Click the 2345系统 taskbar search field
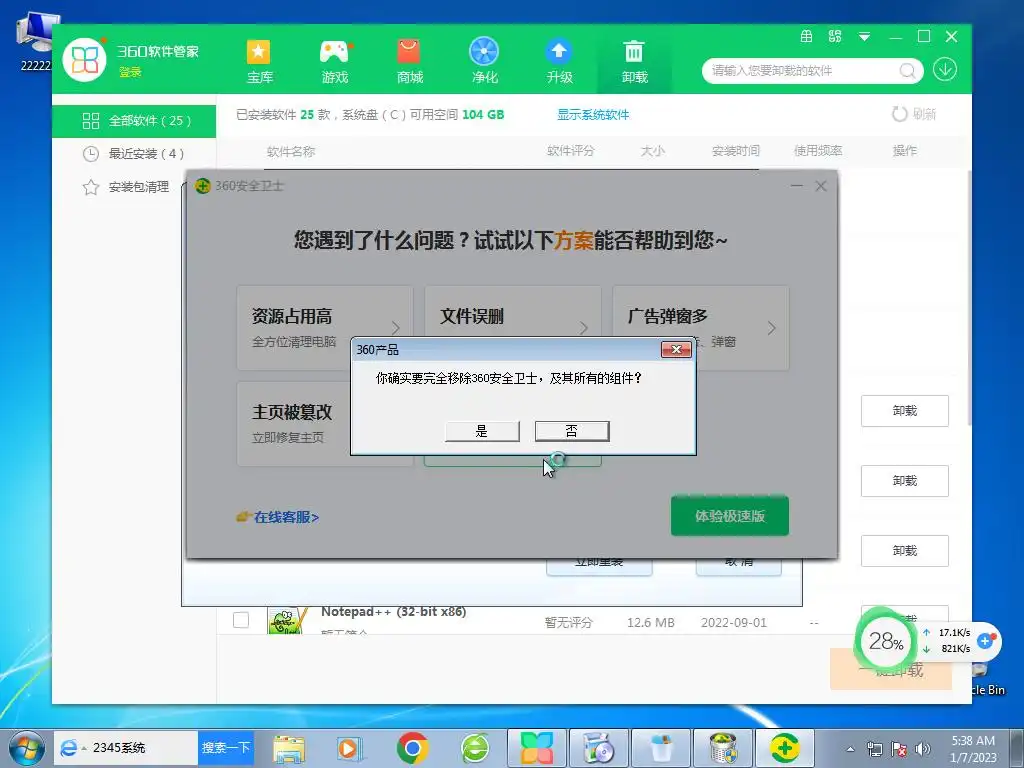The image size is (1024, 768). point(125,748)
